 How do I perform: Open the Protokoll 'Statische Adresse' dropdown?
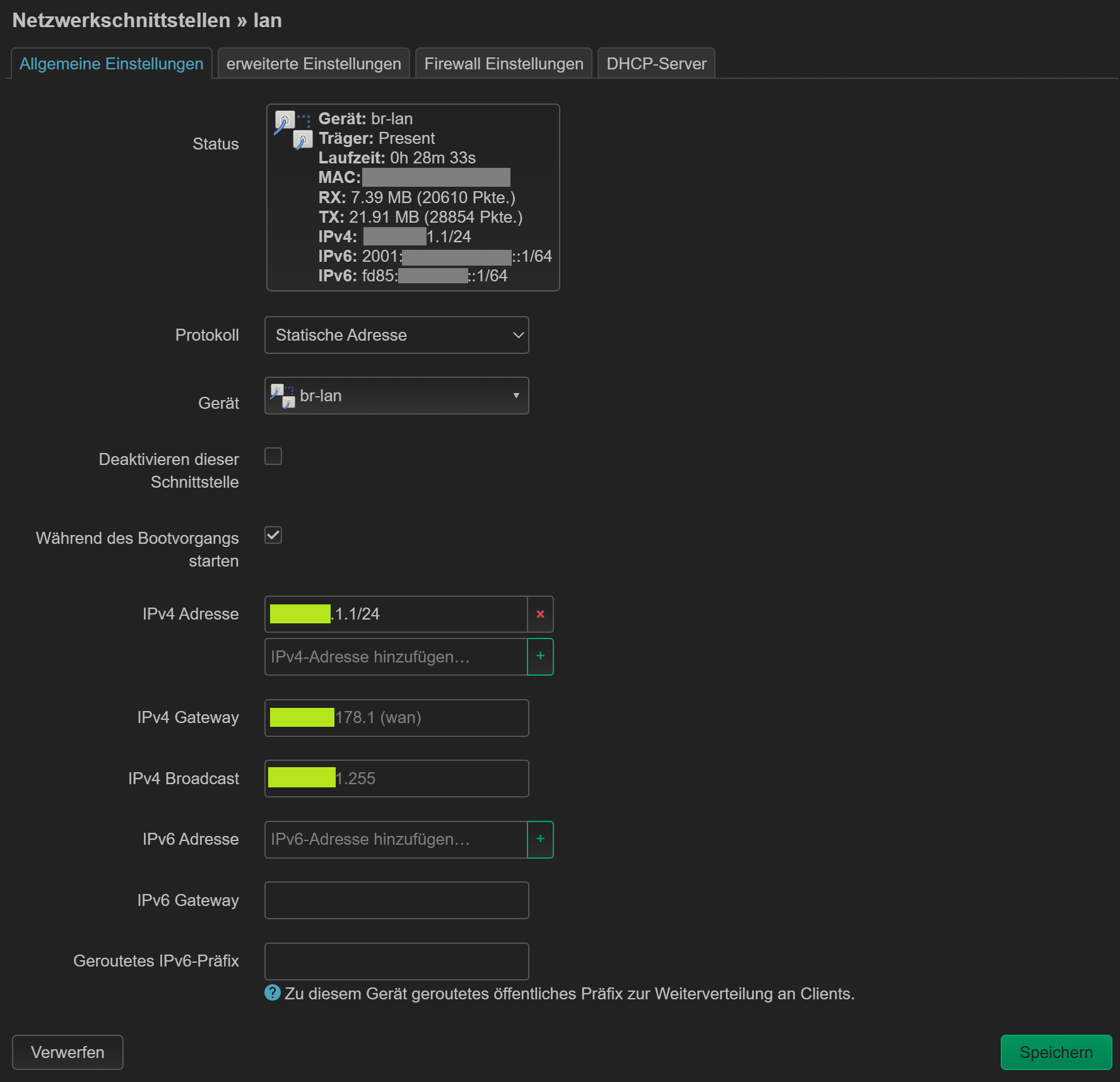[396, 335]
